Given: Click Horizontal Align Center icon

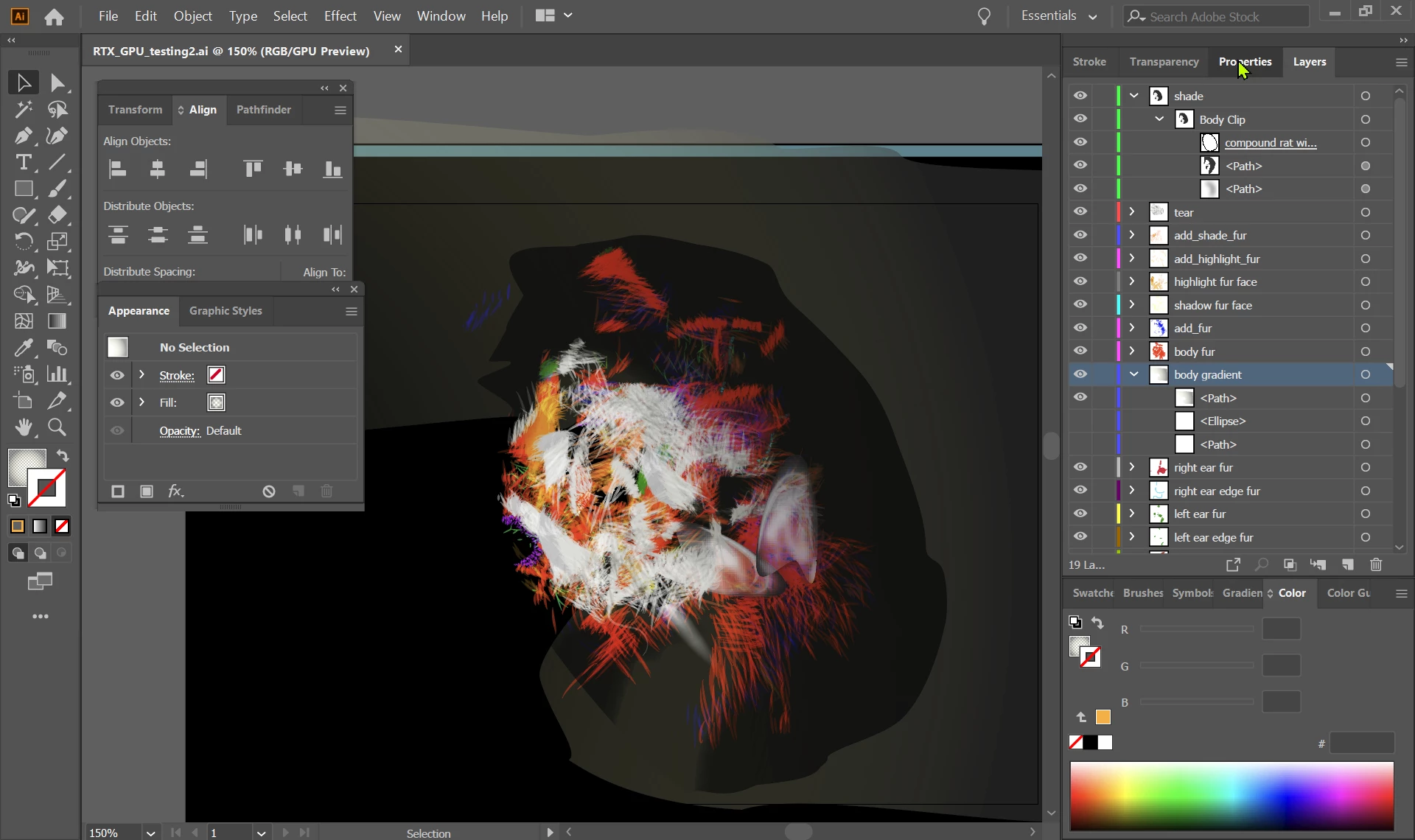Looking at the screenshot, I should [x=157, y=169].
